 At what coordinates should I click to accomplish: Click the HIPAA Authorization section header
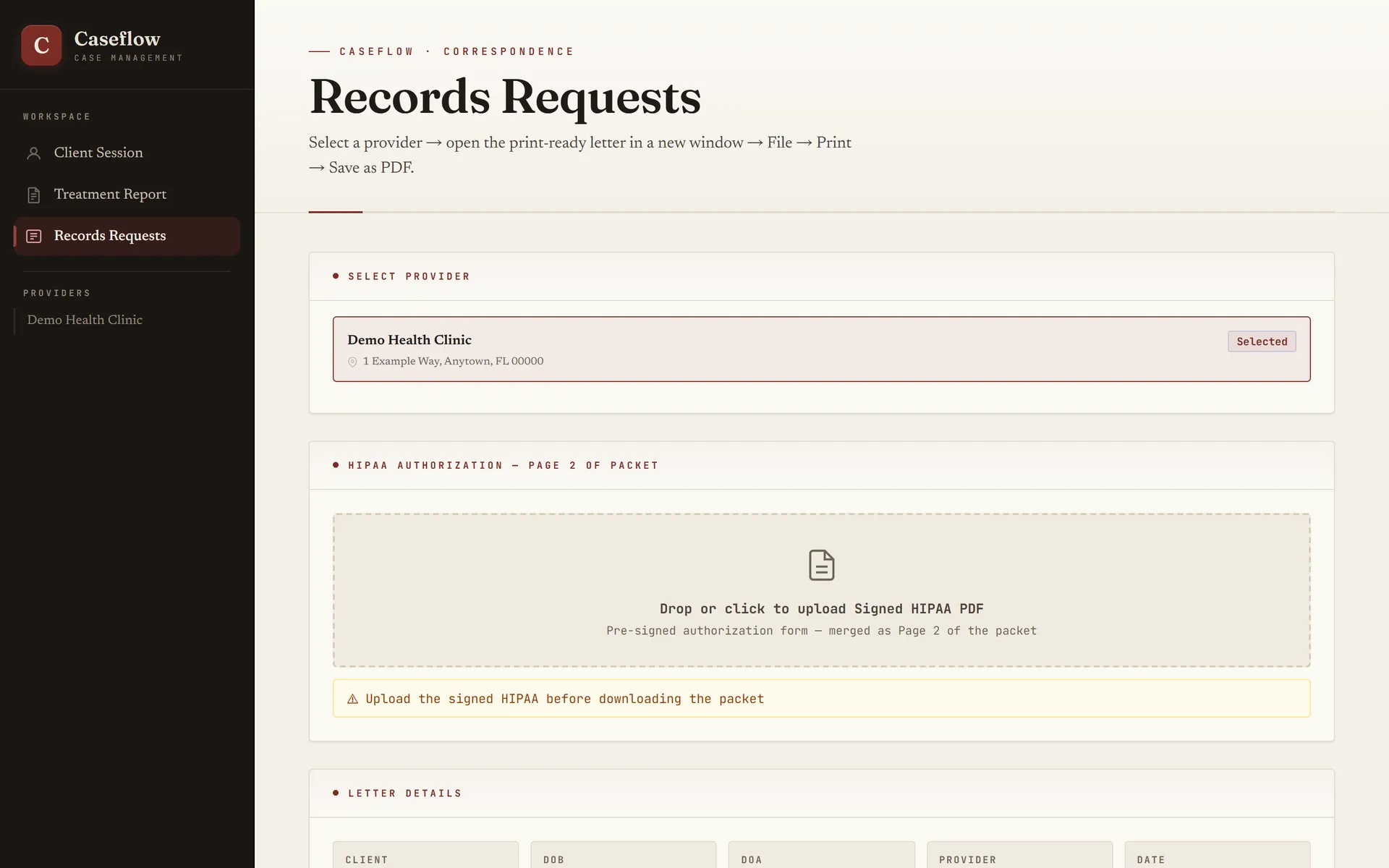[x=503, y=465]
